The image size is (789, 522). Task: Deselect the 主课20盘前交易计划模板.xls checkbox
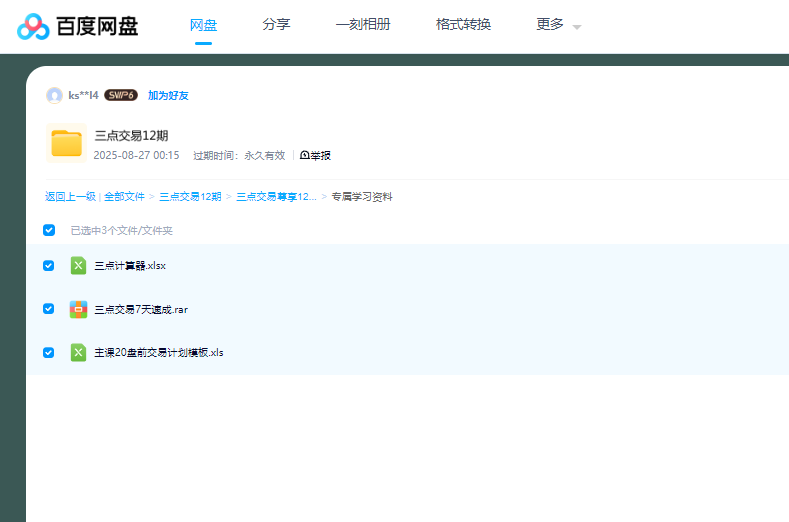pyautogui.click(x=49, y=352)
